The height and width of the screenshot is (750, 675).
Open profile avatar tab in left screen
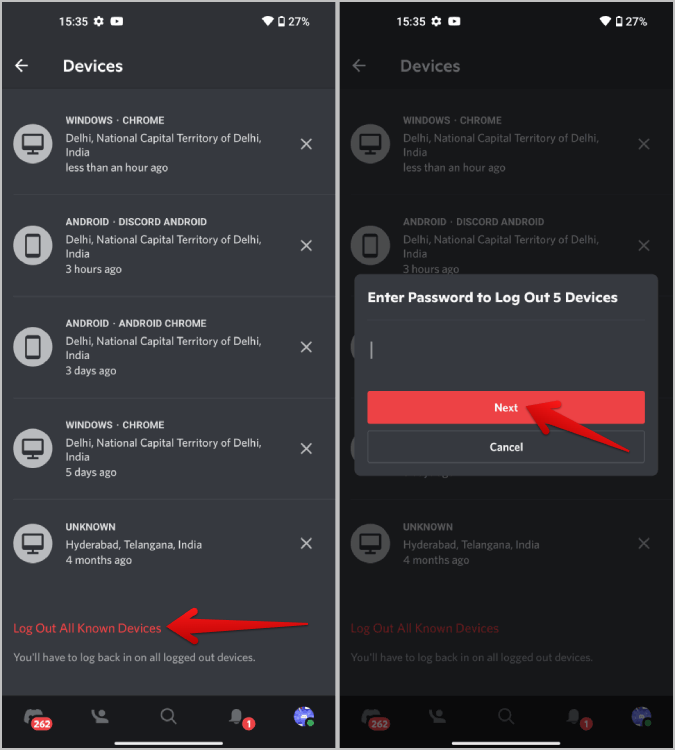coord(303,716)
